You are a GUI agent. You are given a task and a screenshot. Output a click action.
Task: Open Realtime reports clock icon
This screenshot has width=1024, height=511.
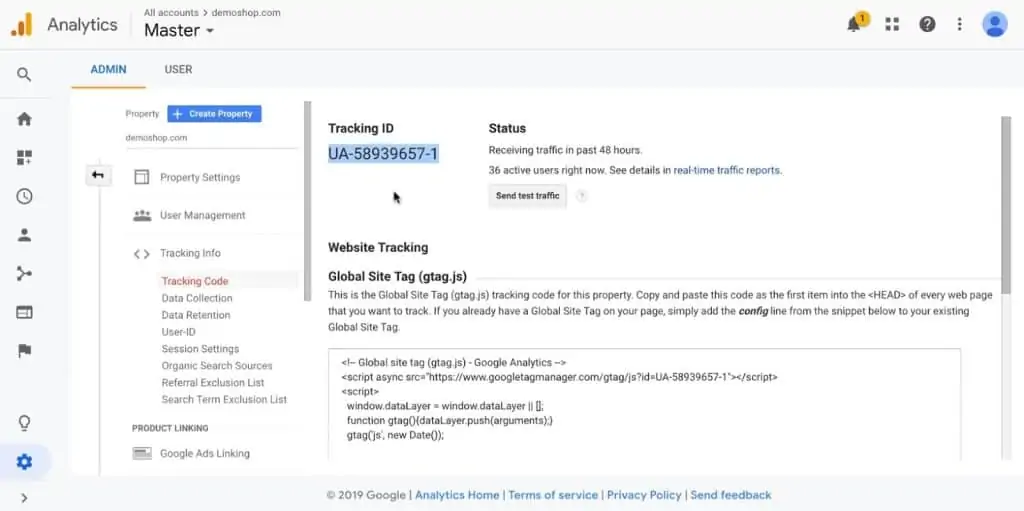point(24,197)
